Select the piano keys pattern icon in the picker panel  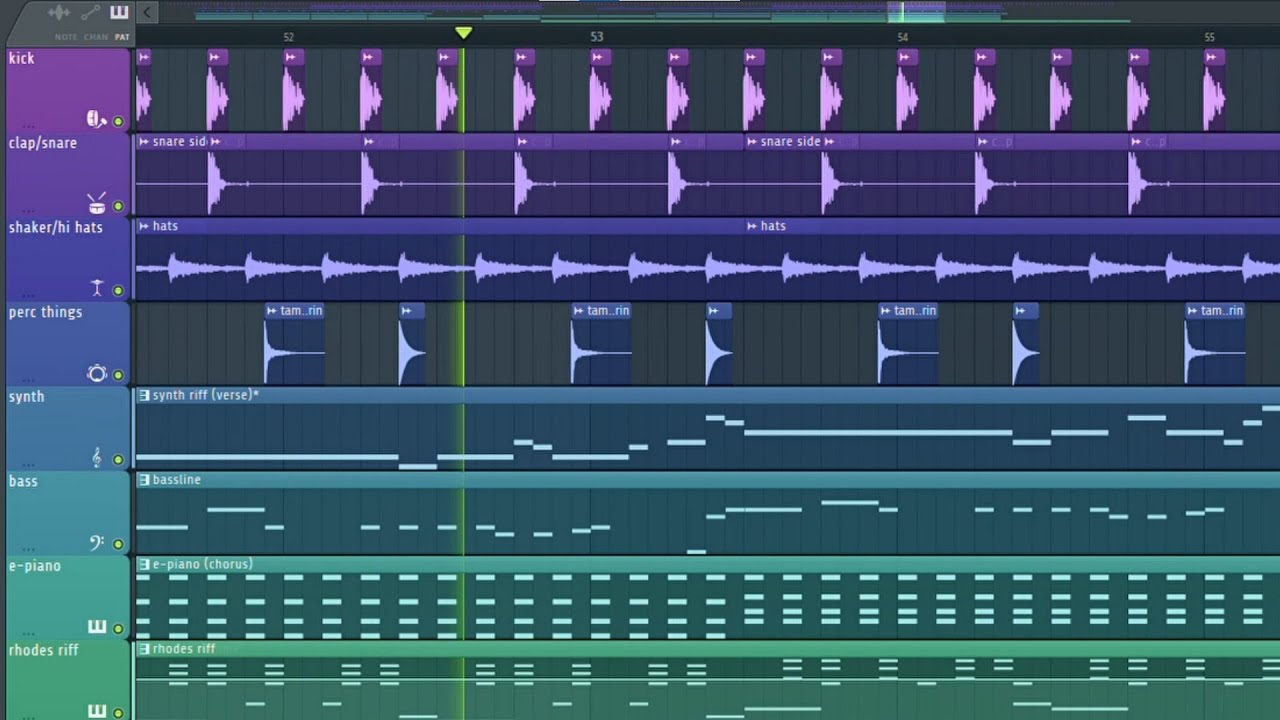click(x=119, y=12)
